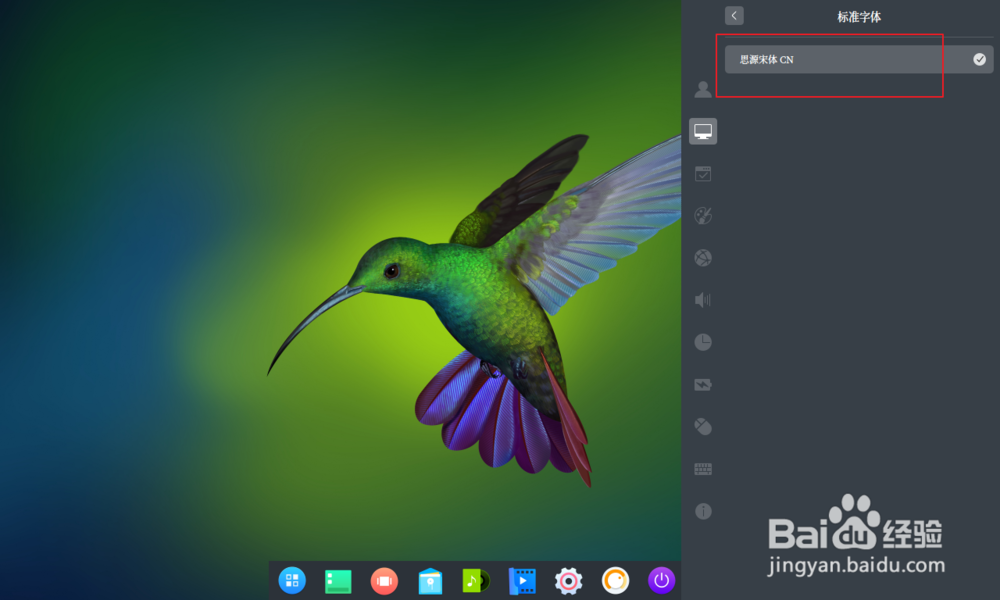
Task: Open the Default Applications sidebar icon
Action: point(703,173)
